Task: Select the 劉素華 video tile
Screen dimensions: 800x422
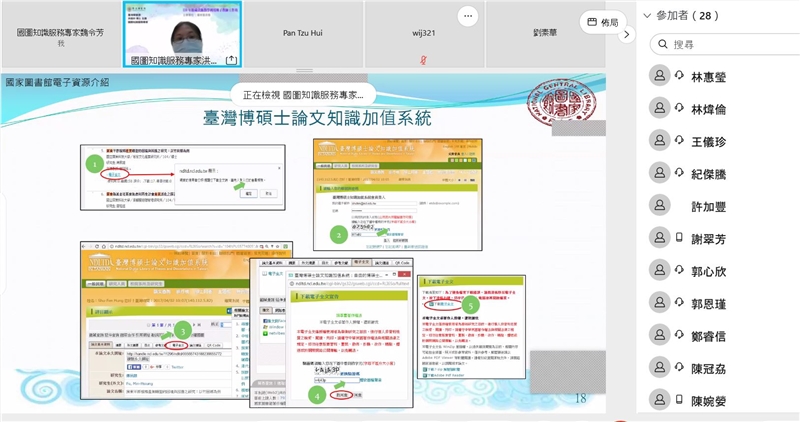Action: (x=545, y=34)
